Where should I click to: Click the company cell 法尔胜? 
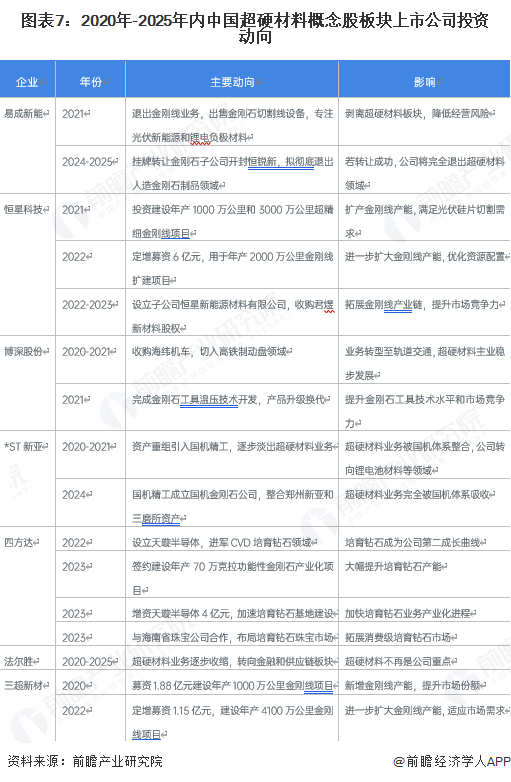click(18, 662)
